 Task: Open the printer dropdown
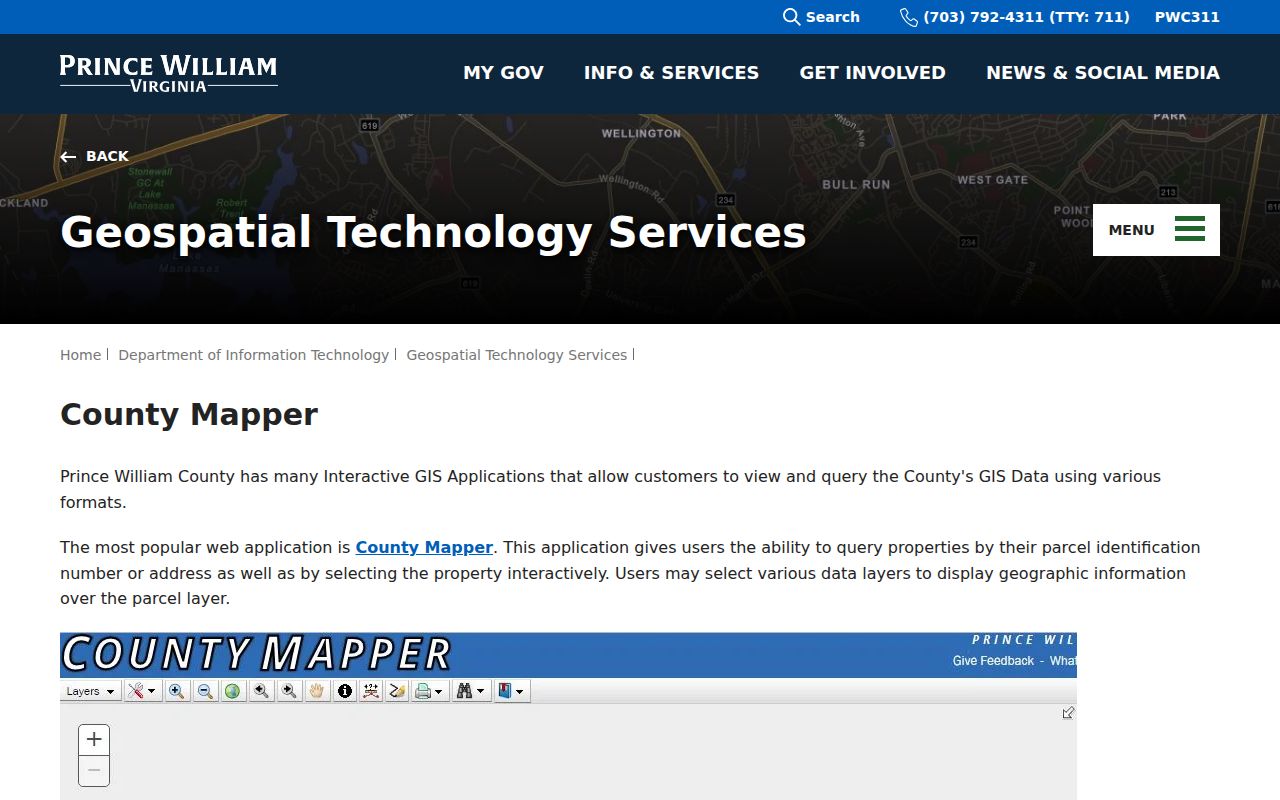[x=429, y=691]
